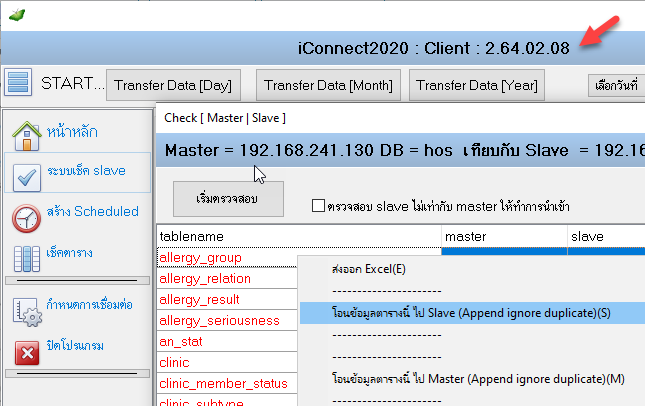Click the blue list icon beside START
645x406 pixels.
click(18, 82)
